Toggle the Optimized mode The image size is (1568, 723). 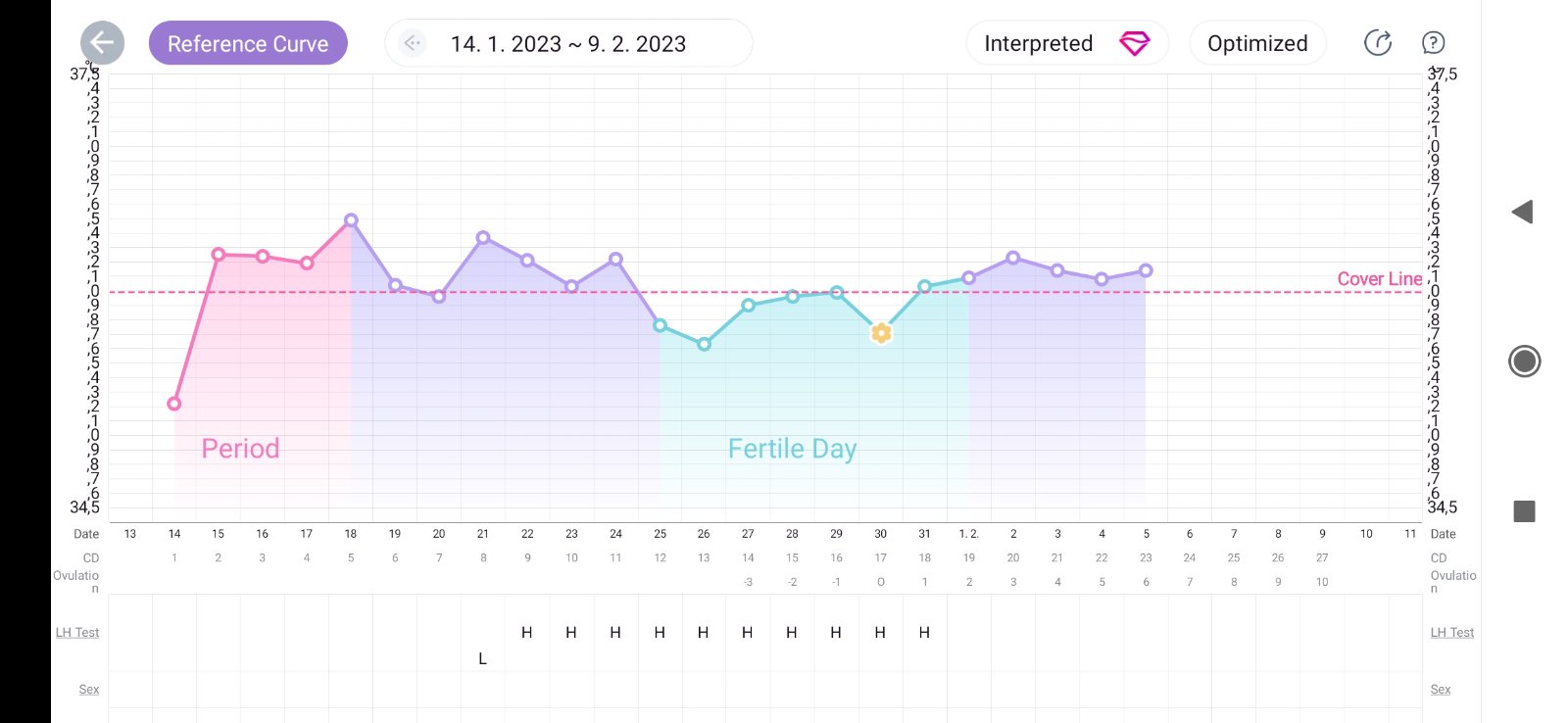pos(1257,43)
